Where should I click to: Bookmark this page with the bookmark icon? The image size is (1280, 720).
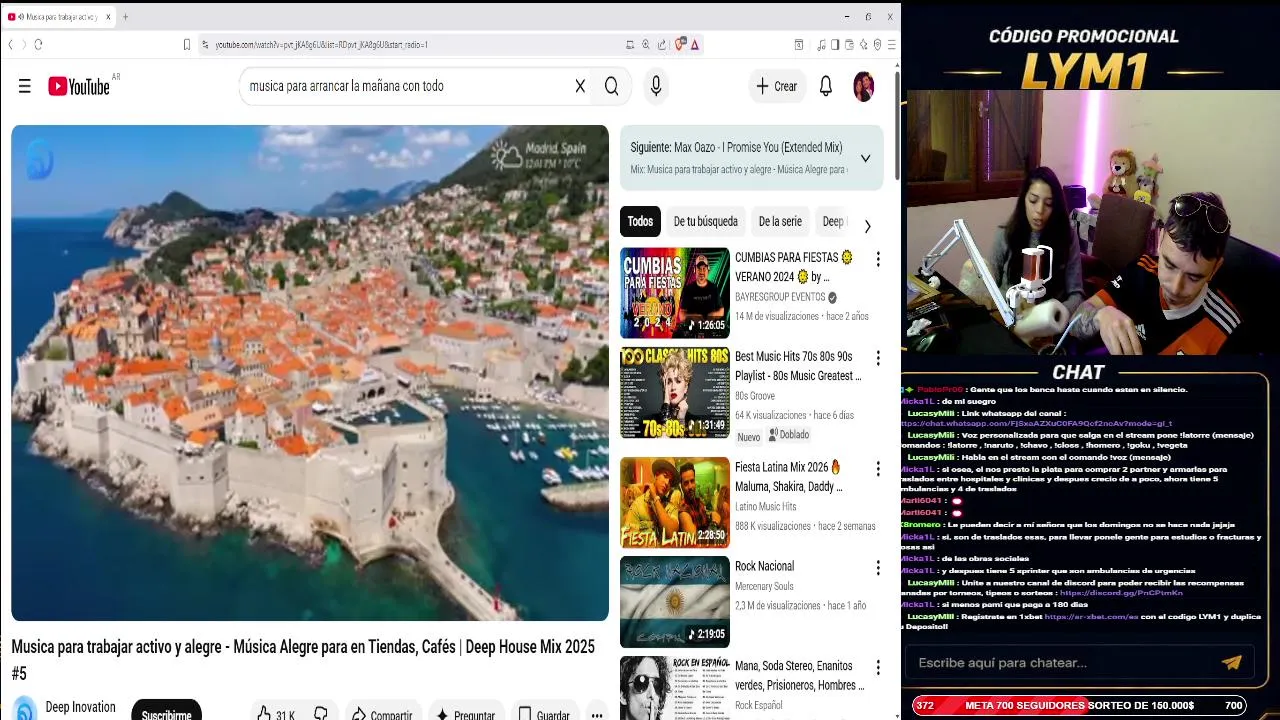pyautogui.click(x=186, y=44)
